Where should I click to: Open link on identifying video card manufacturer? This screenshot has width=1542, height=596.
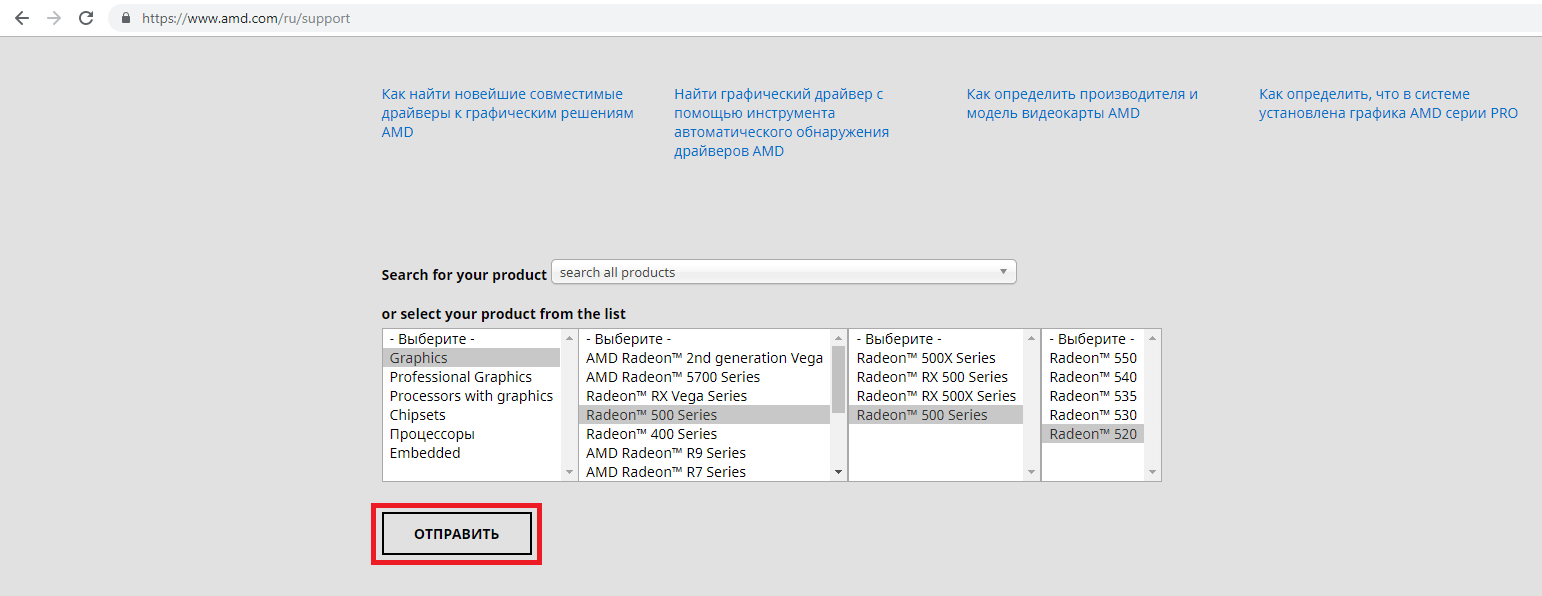(x=1082, y=103)
